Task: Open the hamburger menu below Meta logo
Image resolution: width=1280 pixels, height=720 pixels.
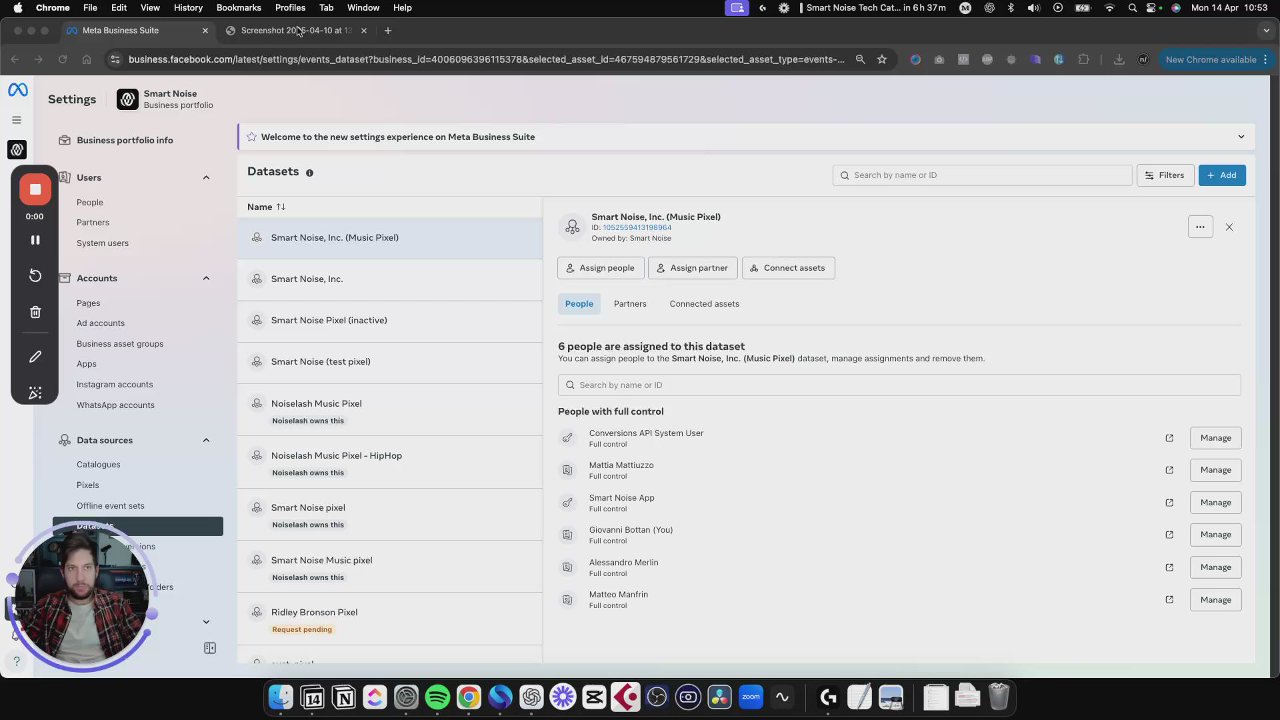Action: coord(16,120)
